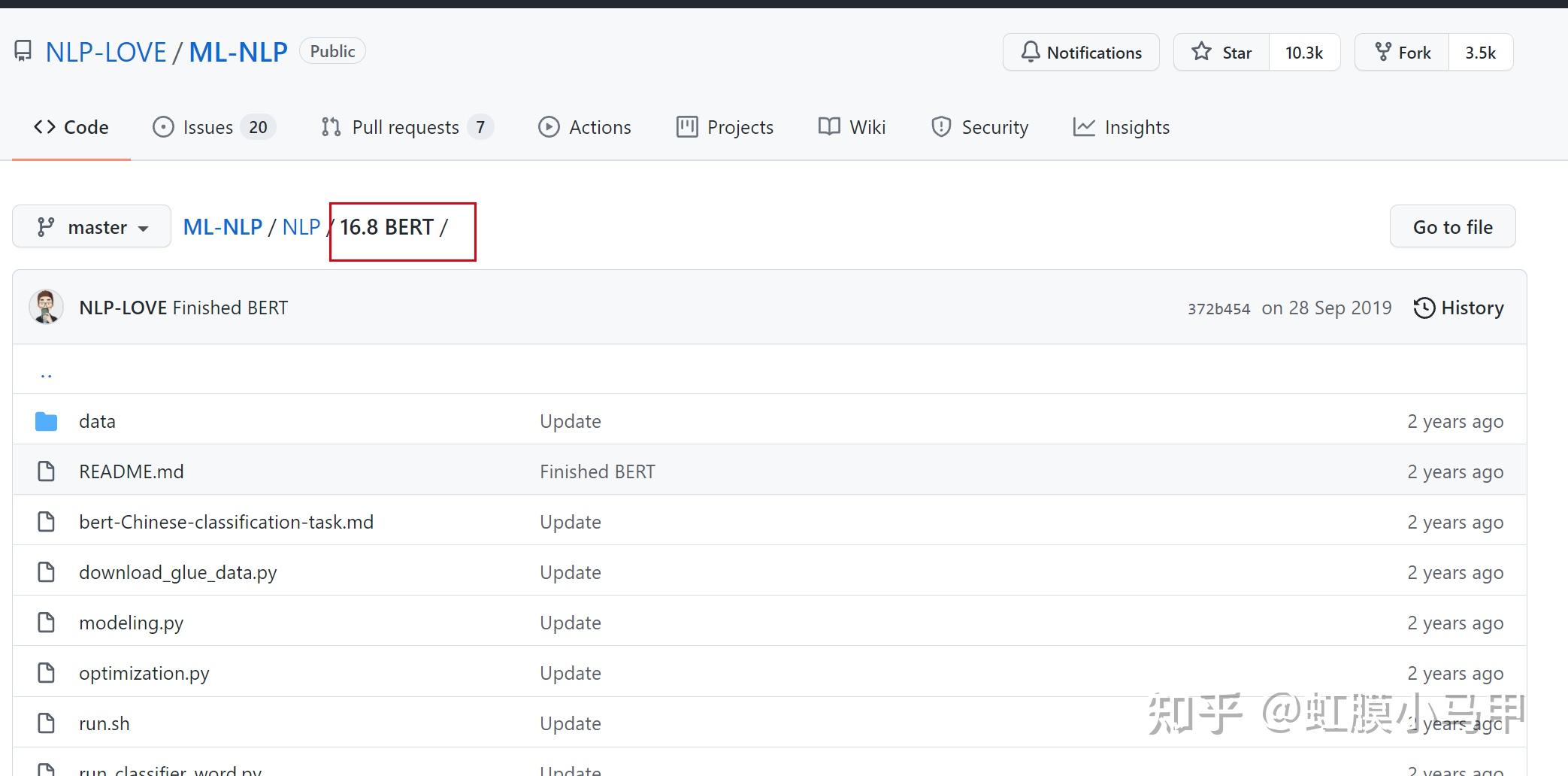Open the Wiki tab
The width and height of the screenshot is (1568, 776).
[852, 127]
